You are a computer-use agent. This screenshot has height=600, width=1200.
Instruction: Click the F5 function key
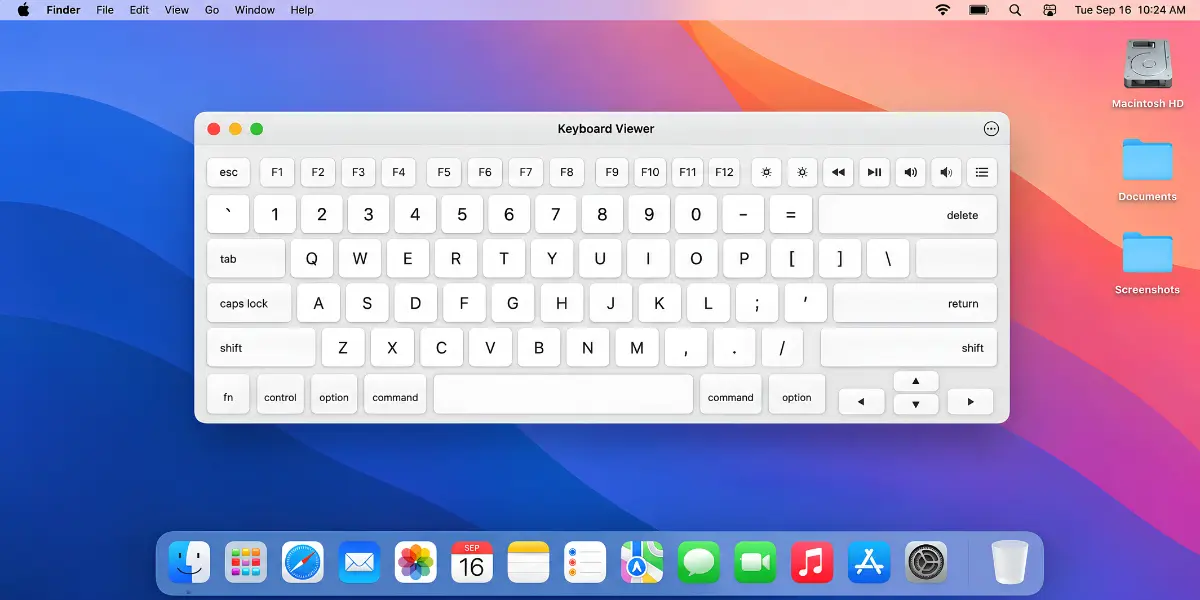pos(444,172)
